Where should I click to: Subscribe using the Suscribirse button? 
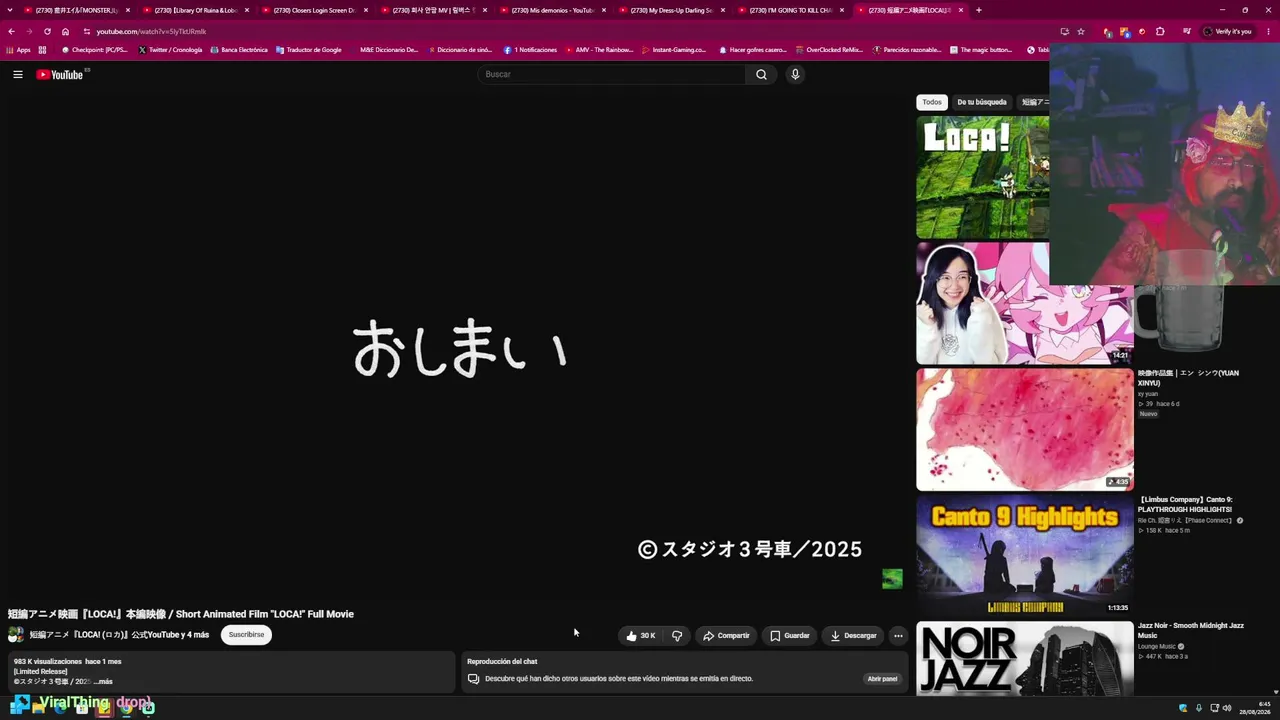[246, 635]
